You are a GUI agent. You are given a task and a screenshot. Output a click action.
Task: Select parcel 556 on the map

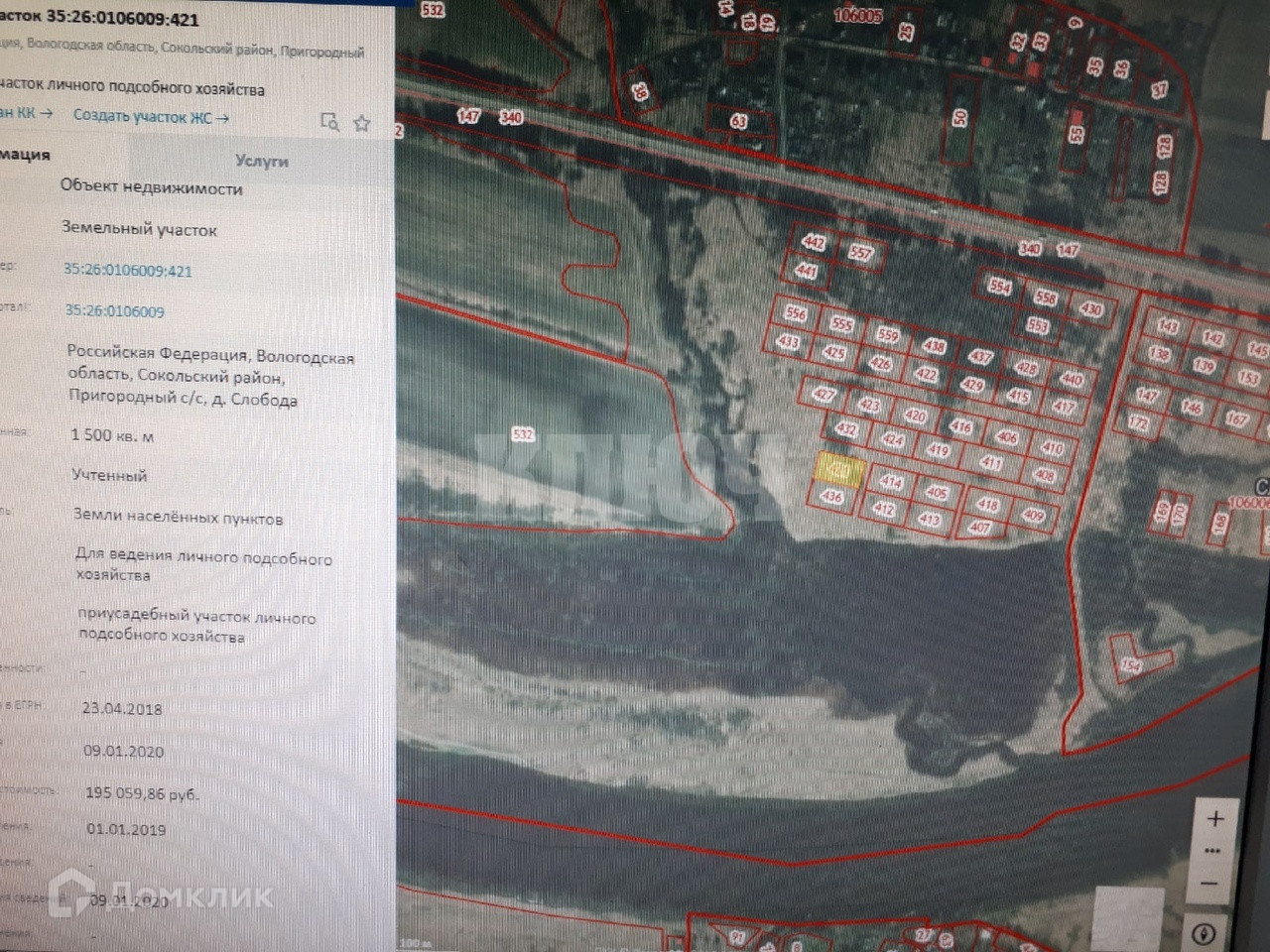coord(796,313)
